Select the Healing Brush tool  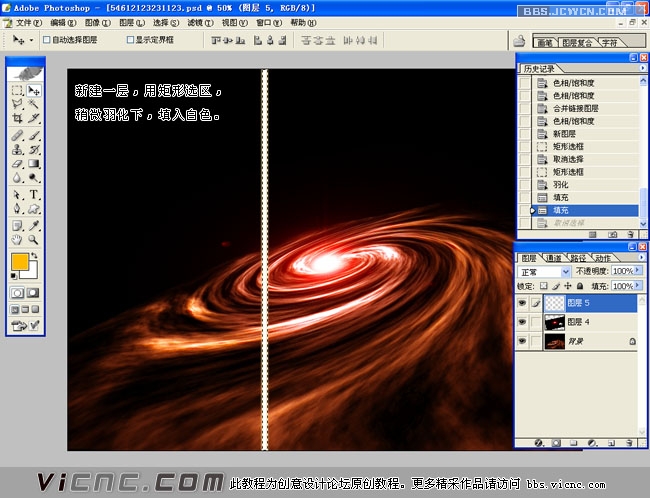tap(17, 135)
